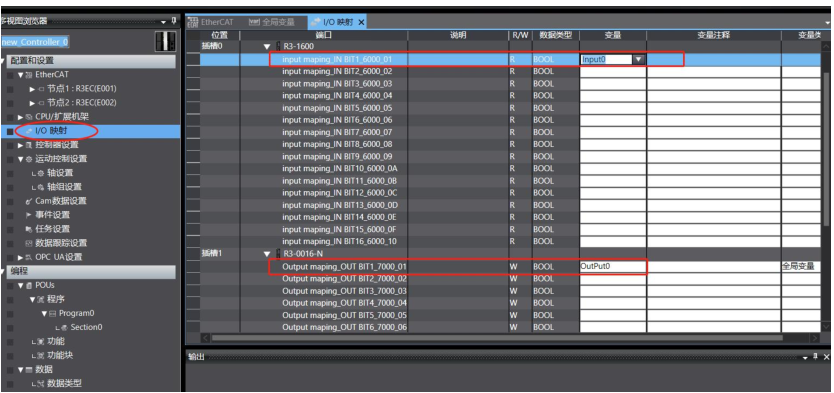This screenshot has height=393, width=834.
Task: Click the Cam数据设置 icon
Action: click(x=29, y=201)
